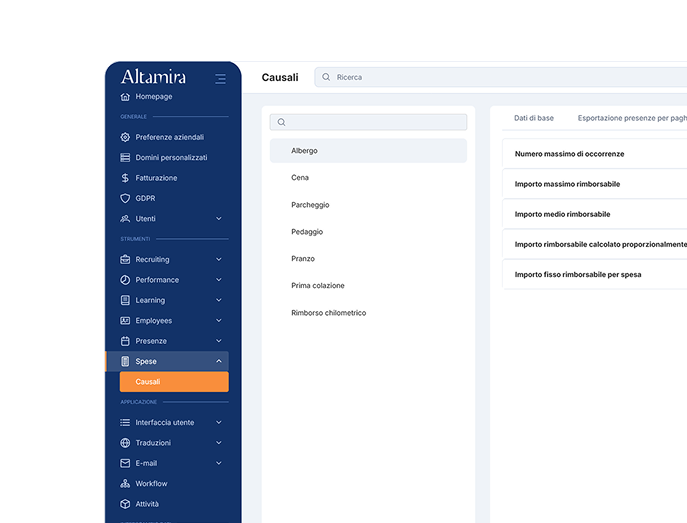Select Rimborso chilometrico from the list
The height and width of the screenshot is (523, 687).
pos(328,313)
